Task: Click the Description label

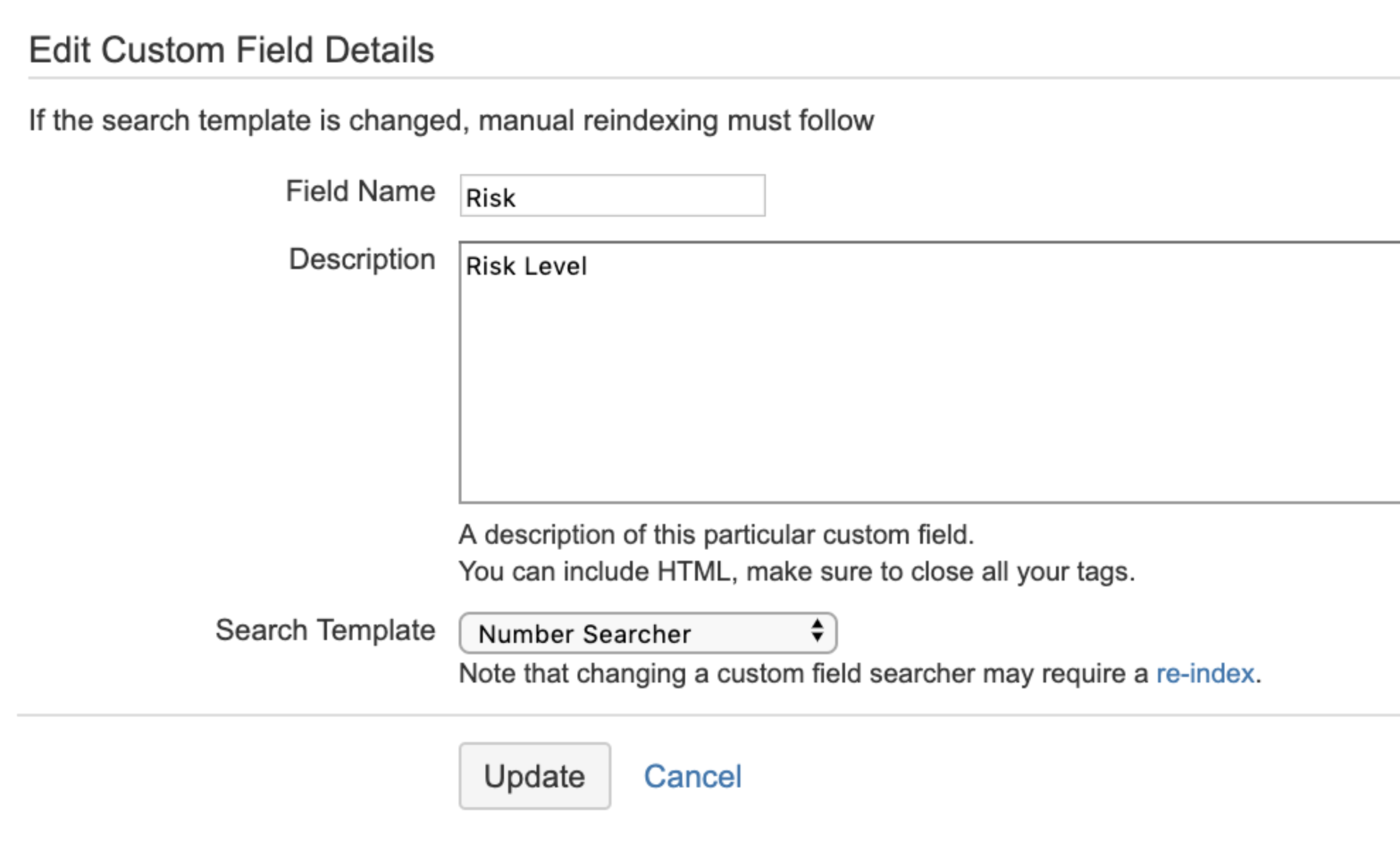Action: pos(362,260)
